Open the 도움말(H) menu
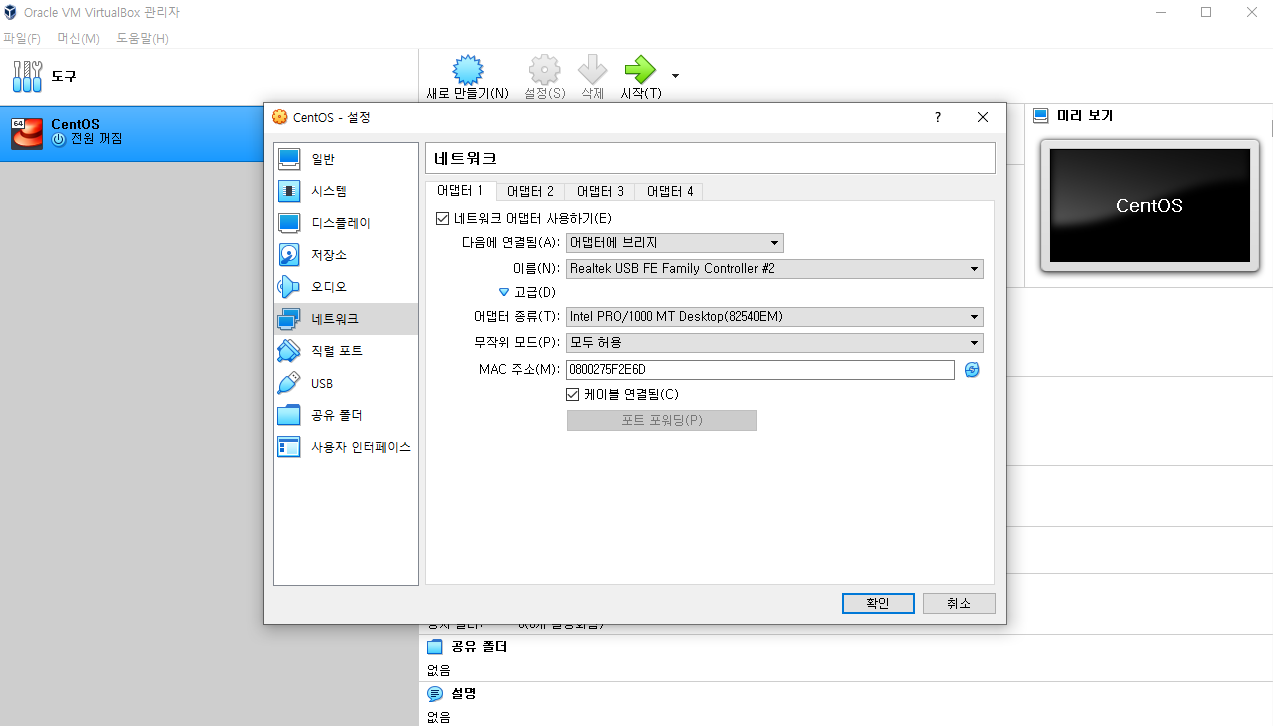The width and height of the screenshot is (1273, 726). (x=142, y=38)
